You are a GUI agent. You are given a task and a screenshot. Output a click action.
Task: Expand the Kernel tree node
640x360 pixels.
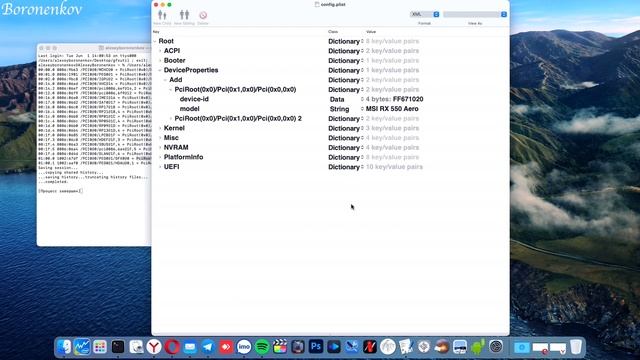160,128
